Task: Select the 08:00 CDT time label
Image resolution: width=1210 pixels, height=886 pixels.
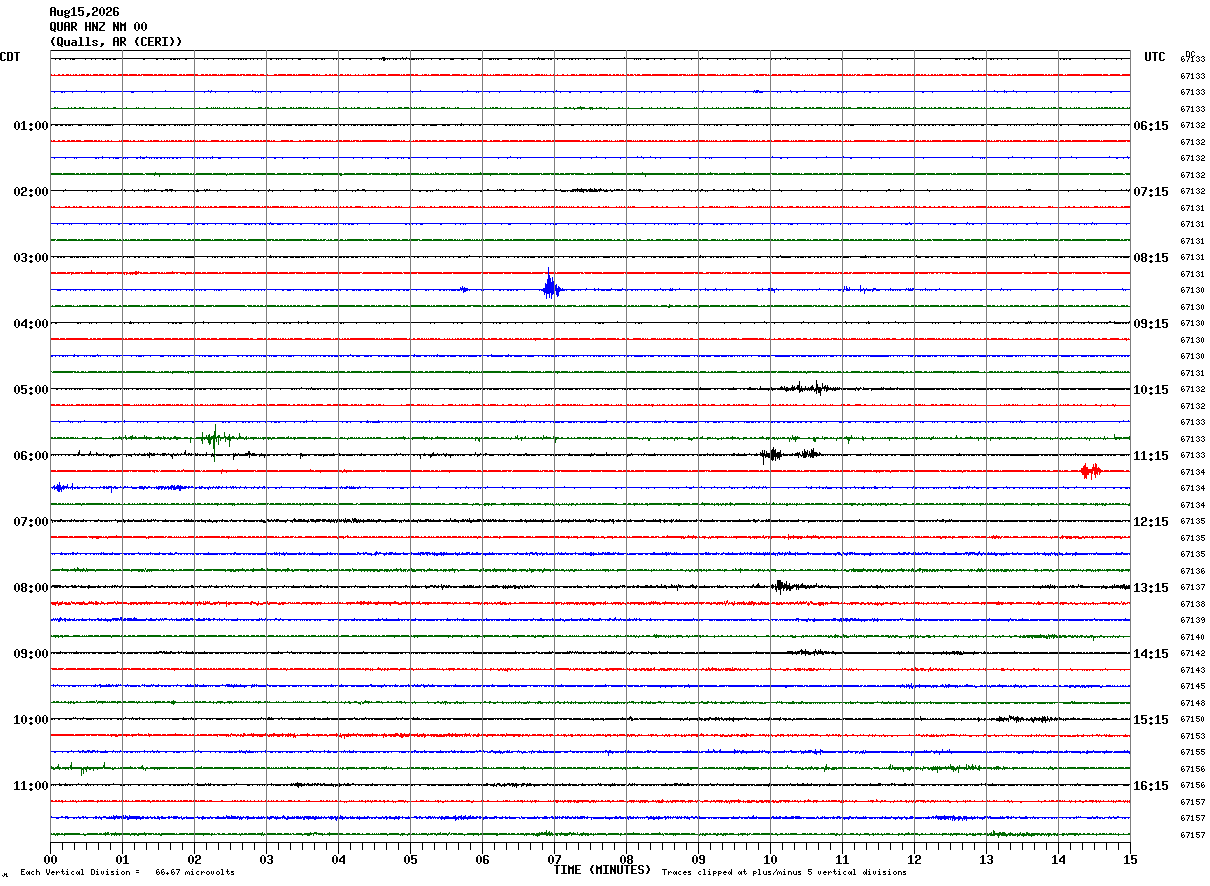Action: click(31, 588)
